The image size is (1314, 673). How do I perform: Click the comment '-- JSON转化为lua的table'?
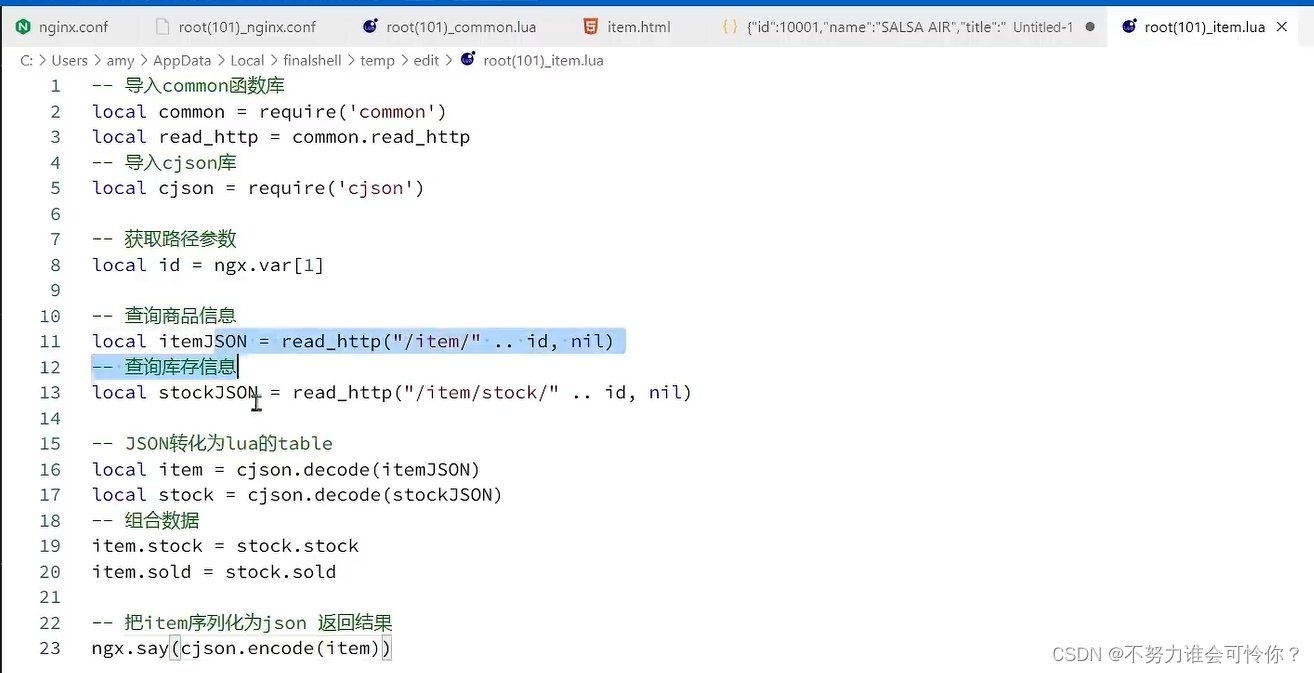tap(212, 443)
